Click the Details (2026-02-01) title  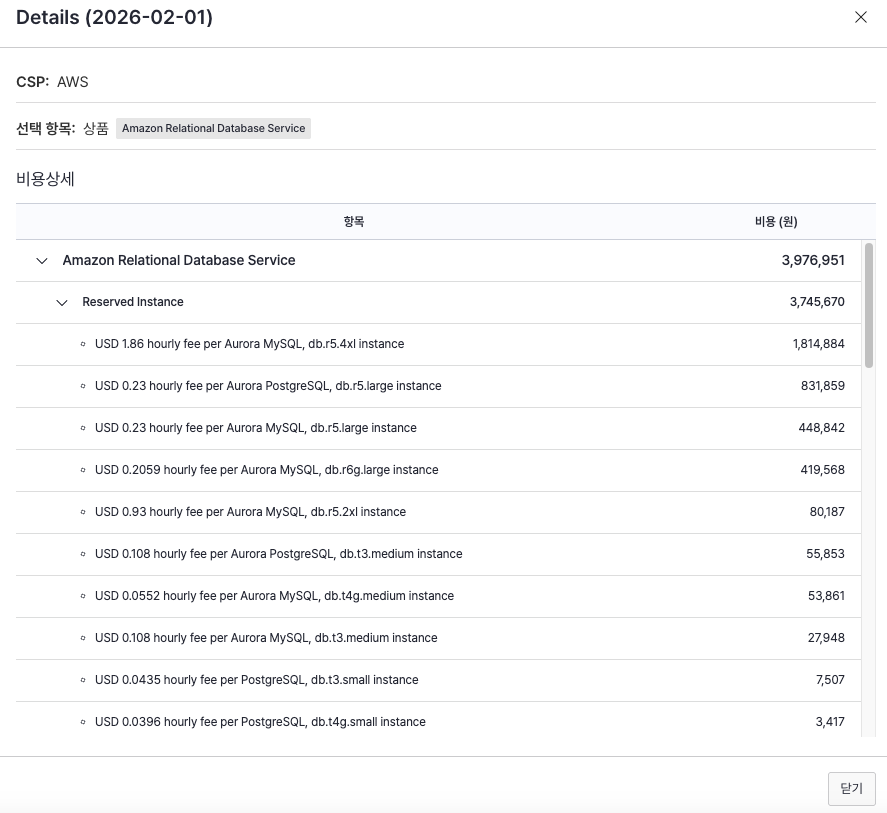pyautogui.click(x=114, y=18)
